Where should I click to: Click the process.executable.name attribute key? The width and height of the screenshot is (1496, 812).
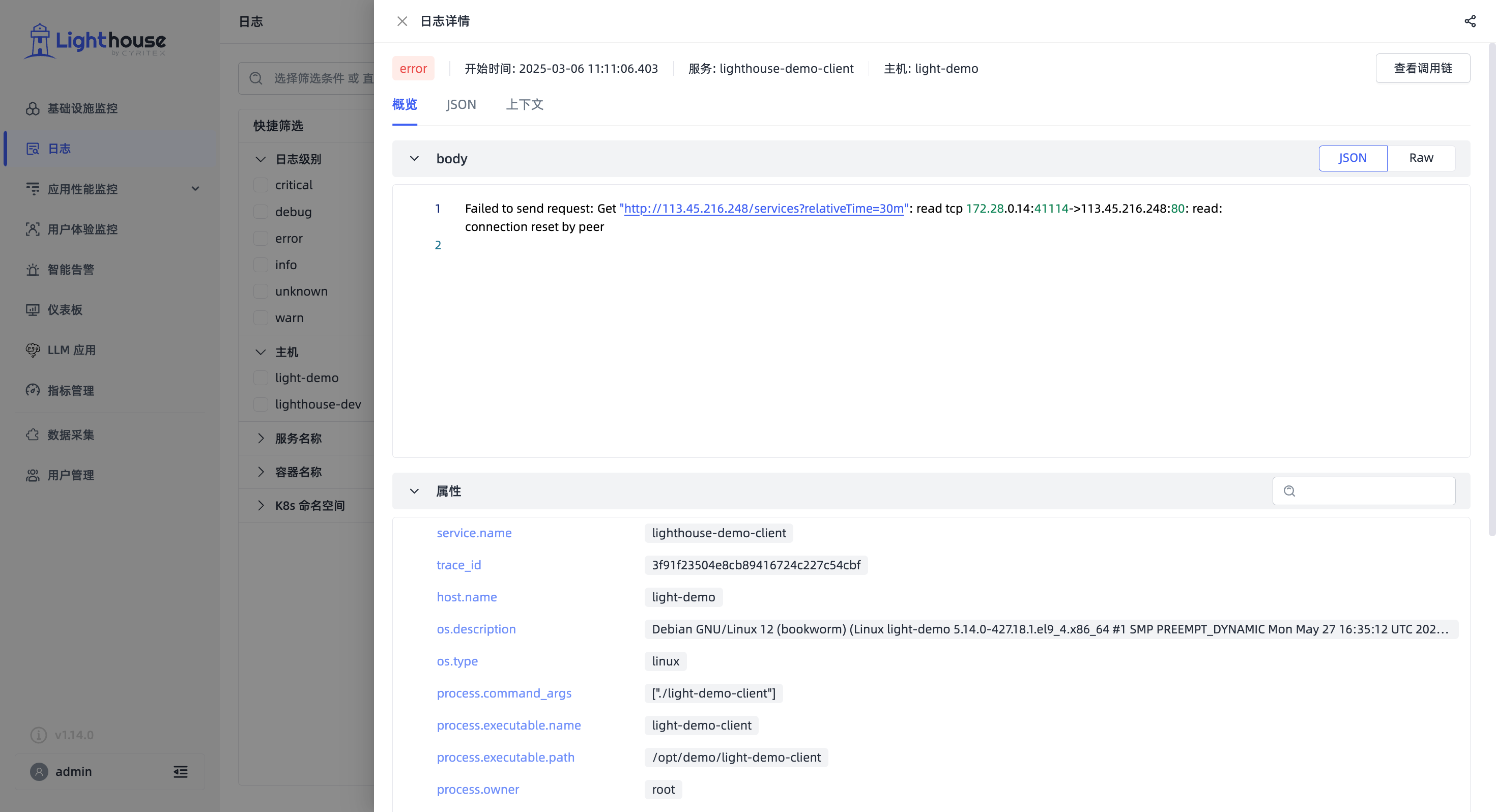point(509,726)
